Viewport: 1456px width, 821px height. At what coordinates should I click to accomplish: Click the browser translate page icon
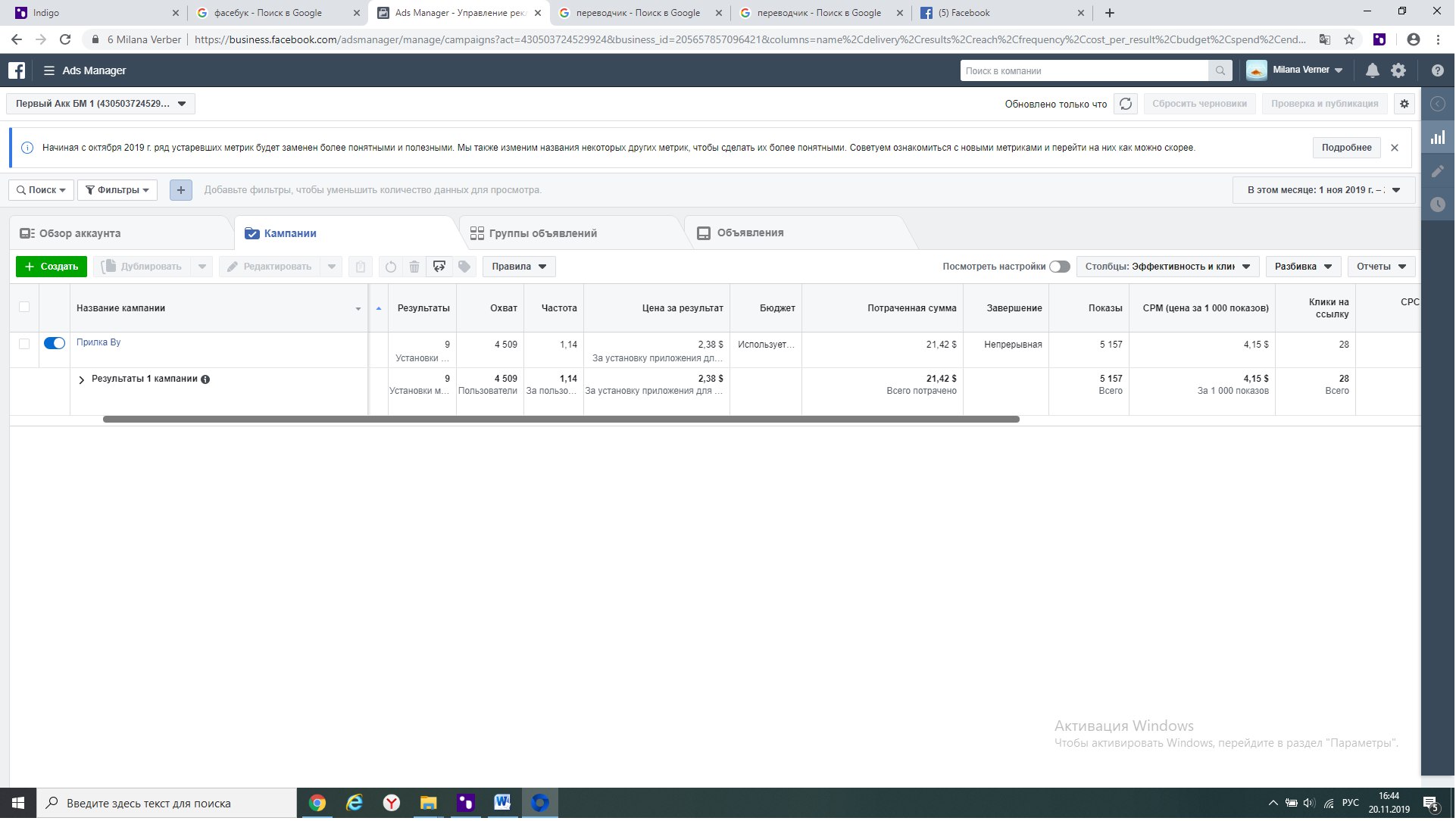tap(1325, 39)
